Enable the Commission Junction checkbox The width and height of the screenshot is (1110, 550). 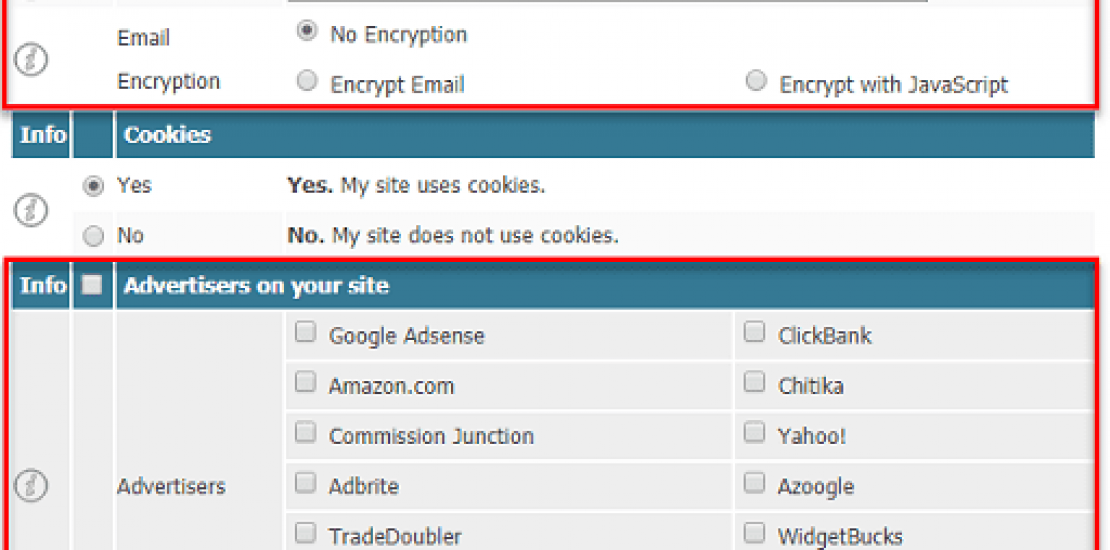[305, 434]
